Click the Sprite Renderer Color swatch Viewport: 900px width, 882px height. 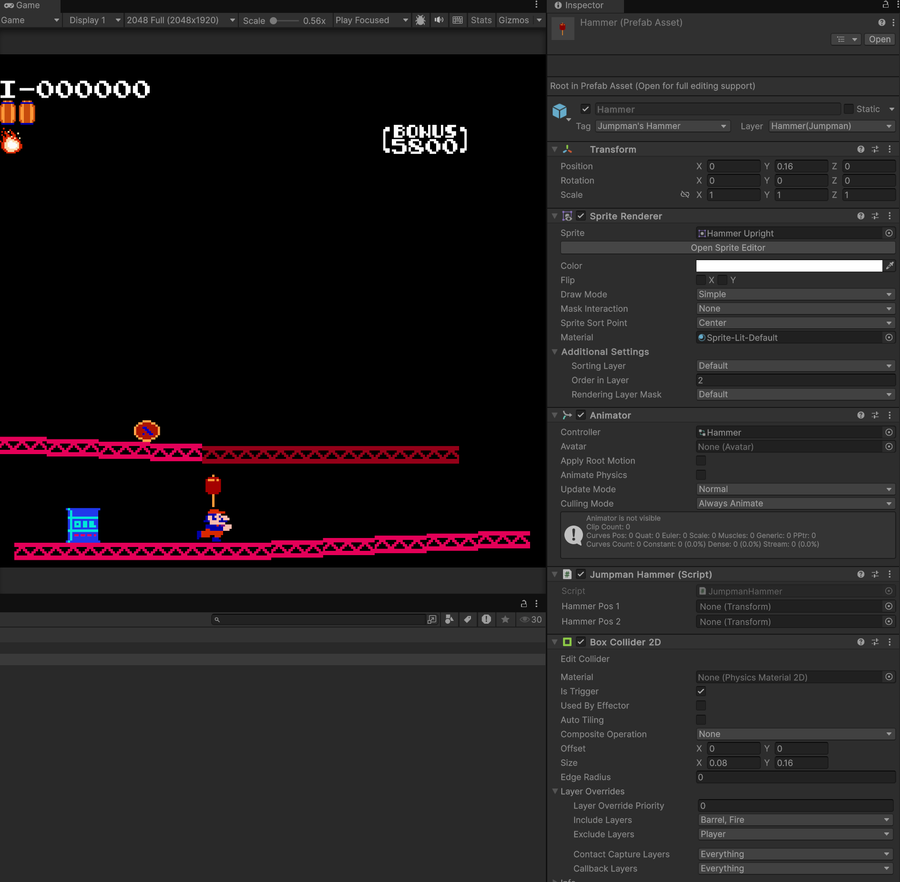point(789,266)
